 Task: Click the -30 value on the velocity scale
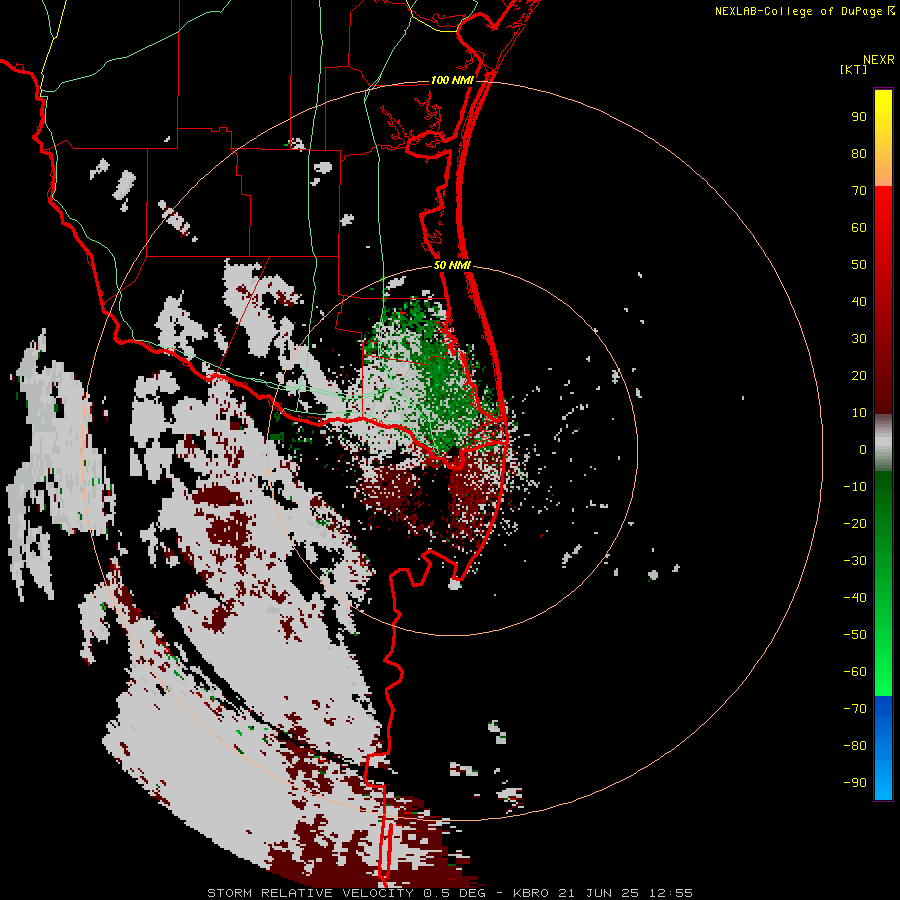click(x=855, y=561)
